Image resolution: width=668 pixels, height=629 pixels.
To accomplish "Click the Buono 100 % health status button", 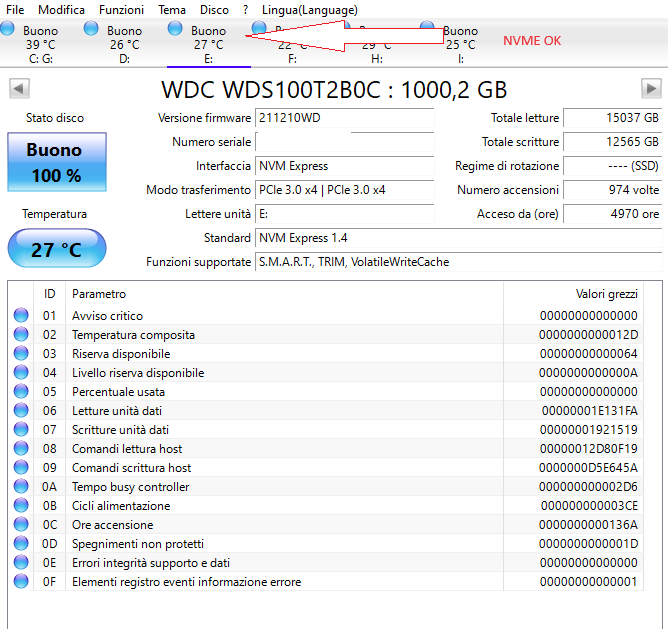I will point(57,162).
